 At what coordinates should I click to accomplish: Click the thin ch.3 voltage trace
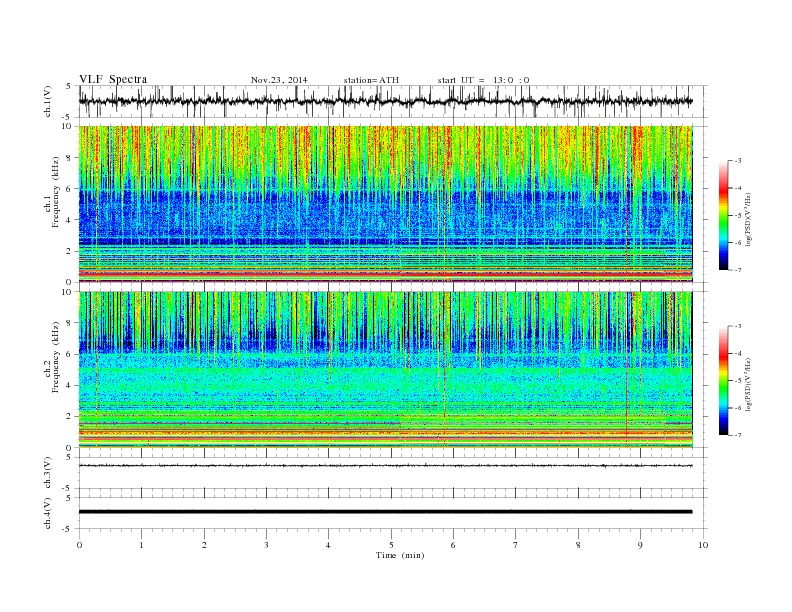[x=385, y=466]
